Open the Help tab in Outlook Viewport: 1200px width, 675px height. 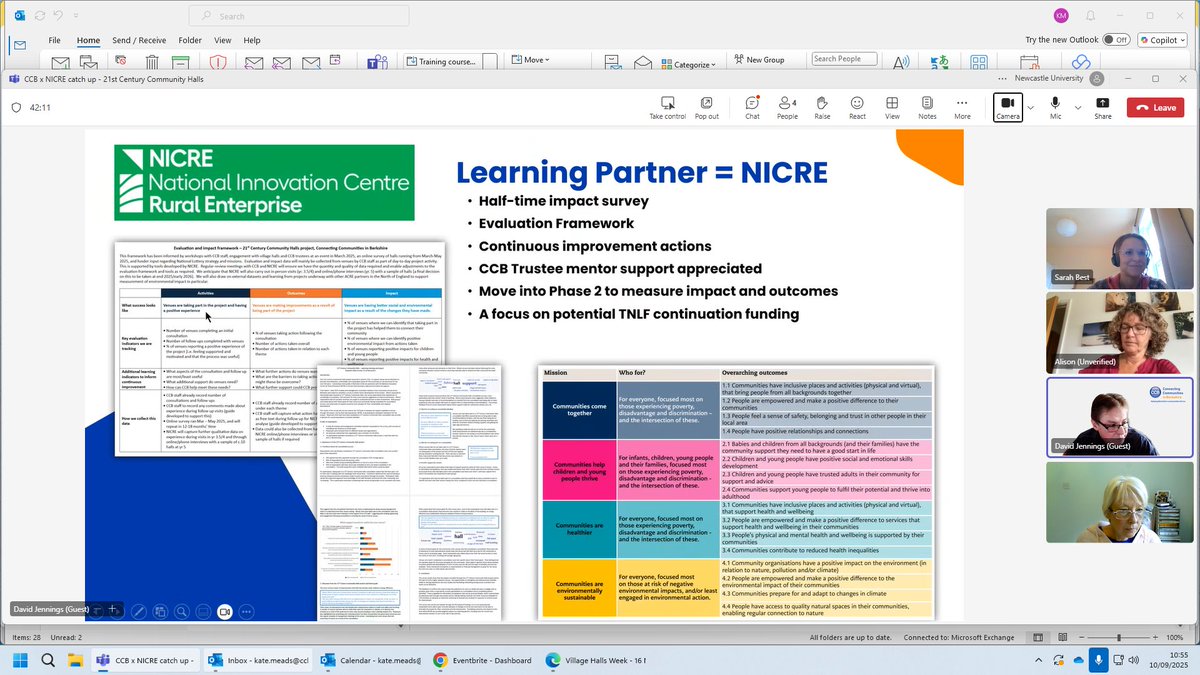[x=251, y=40]
